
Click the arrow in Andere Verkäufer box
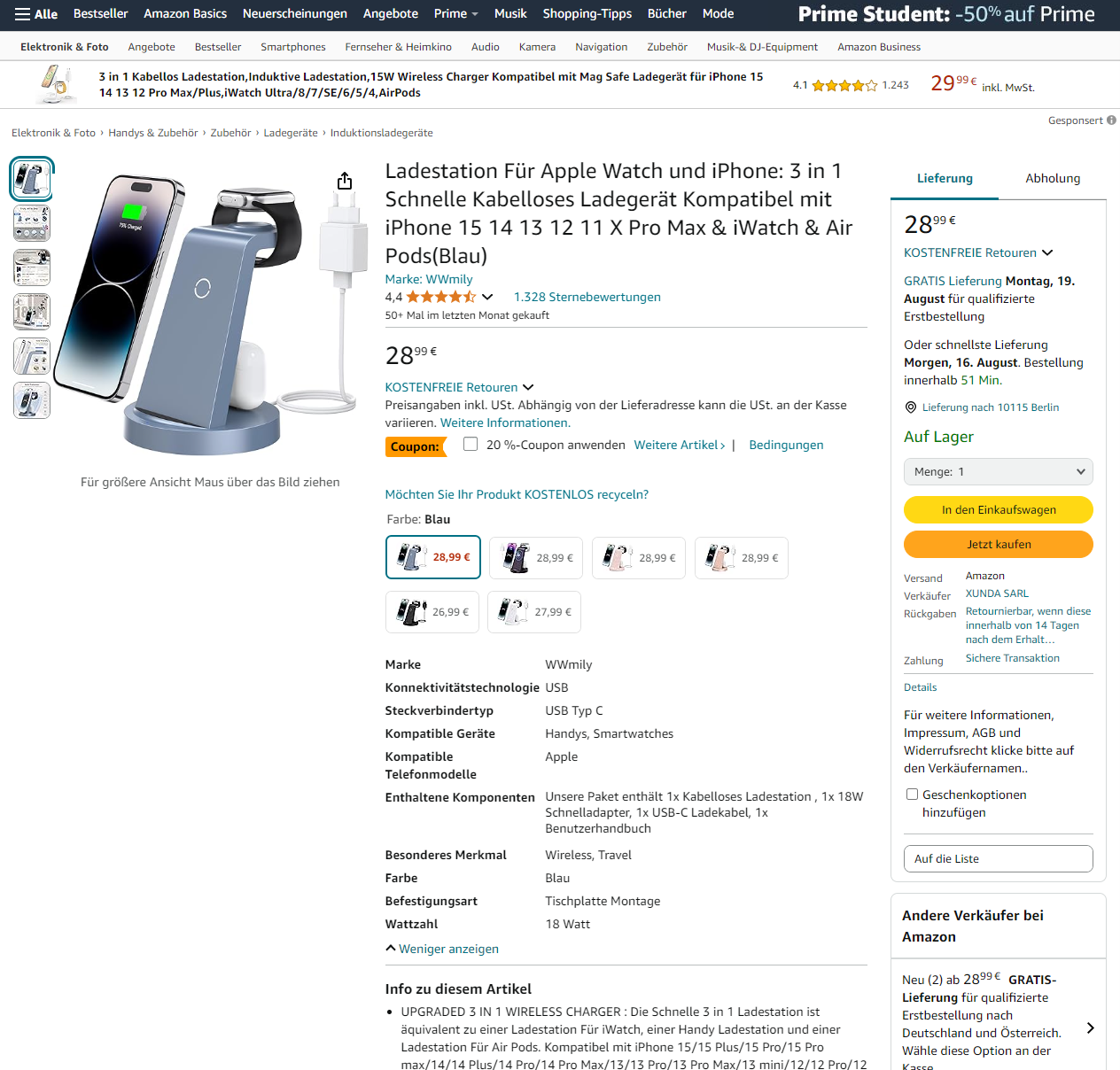pos(1091,1028)
